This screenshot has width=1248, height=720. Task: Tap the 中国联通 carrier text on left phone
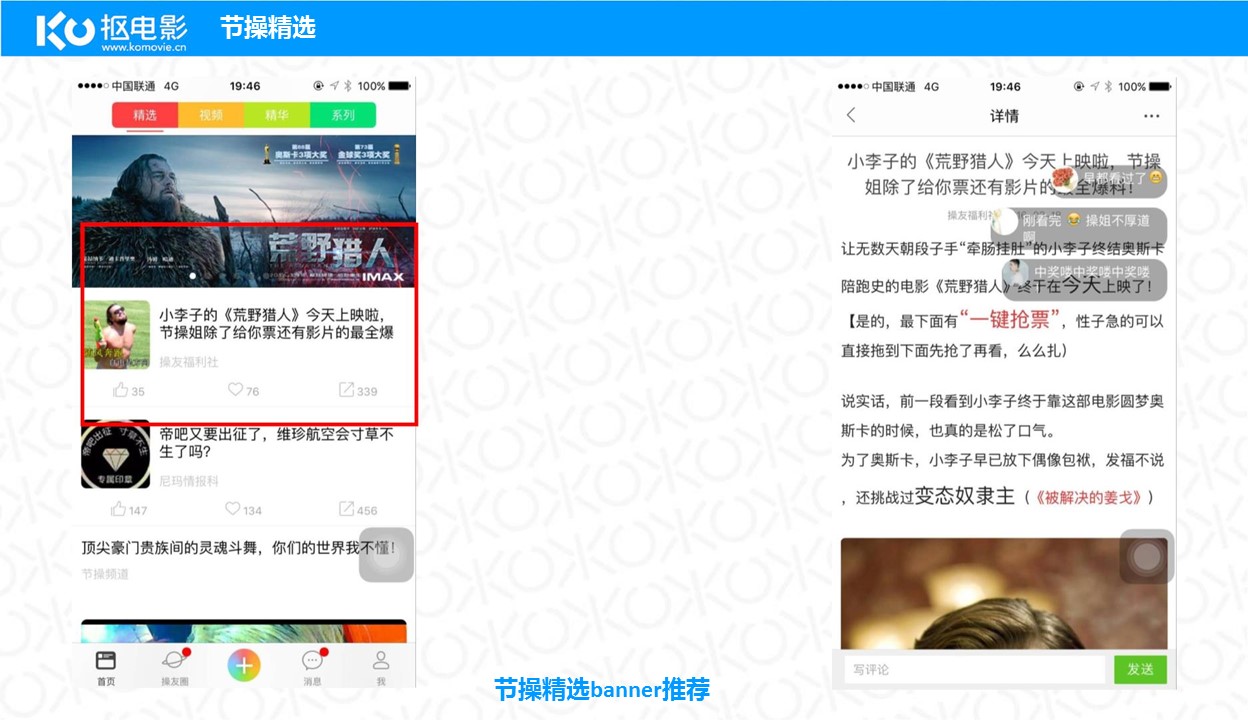[134, 86]
